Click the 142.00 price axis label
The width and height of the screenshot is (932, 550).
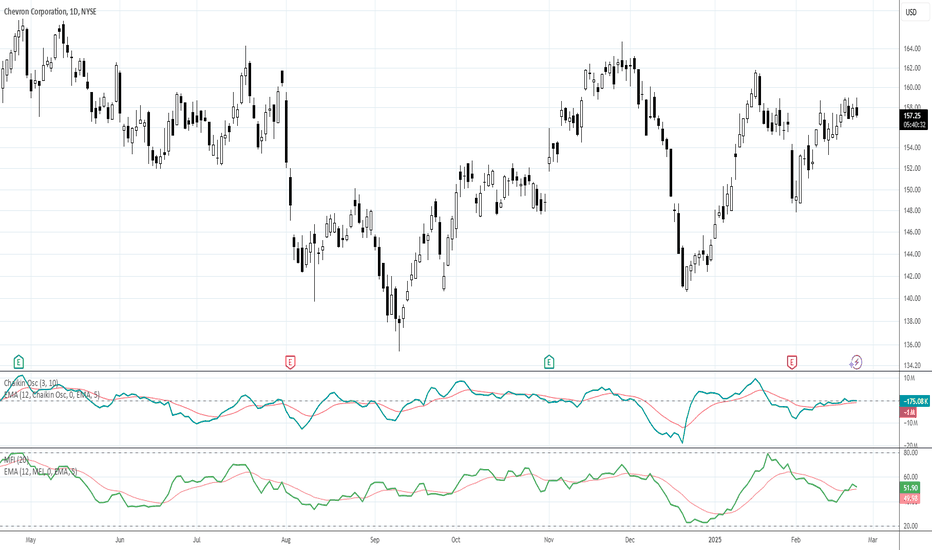pyautogui.click(x=912, y=276)
